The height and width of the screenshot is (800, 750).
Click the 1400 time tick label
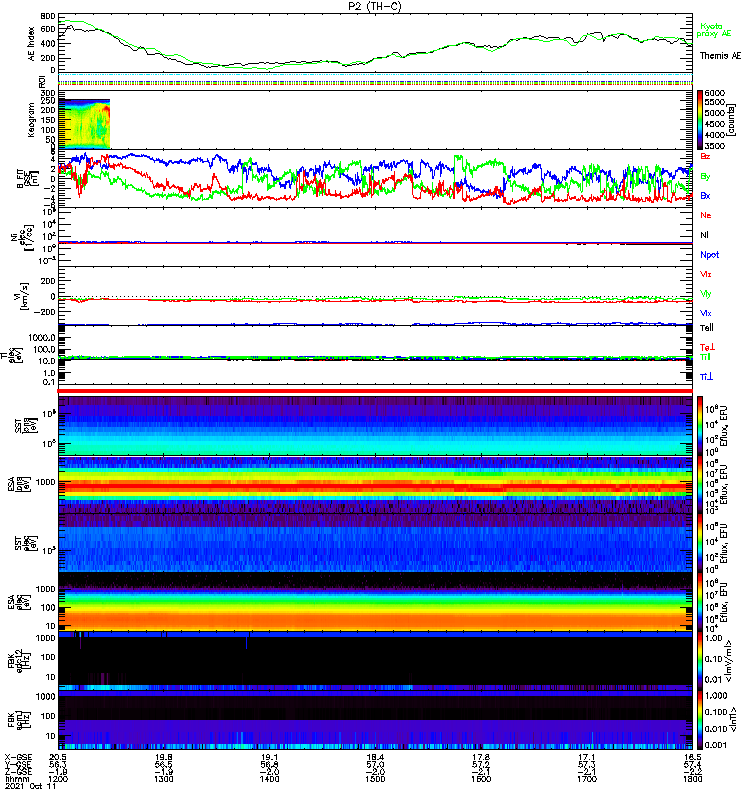pos(269,779)
